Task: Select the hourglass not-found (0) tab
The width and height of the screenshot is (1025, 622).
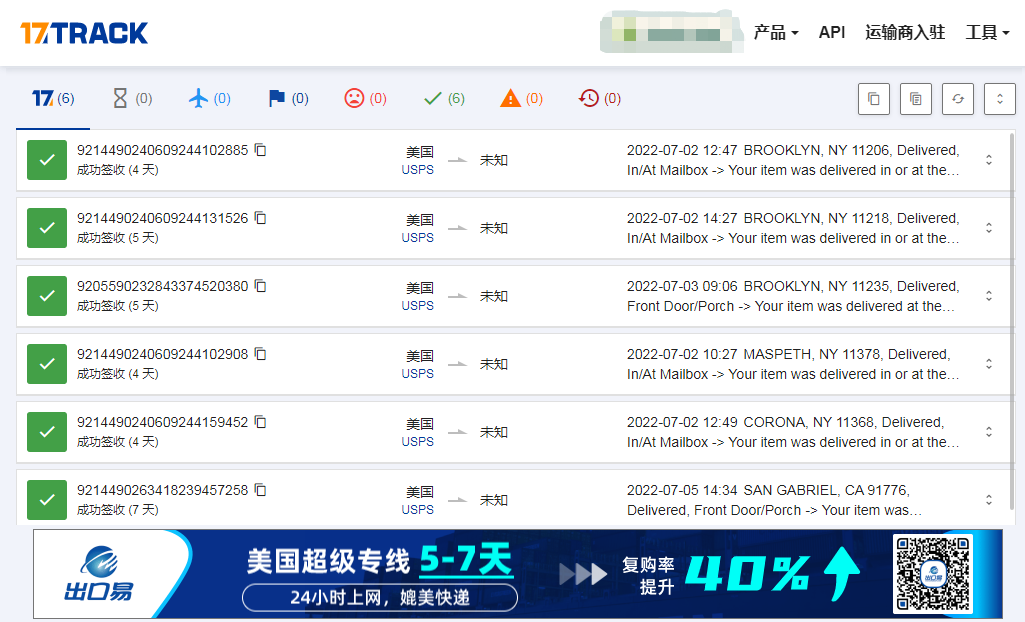Action: tap(133, 99)
